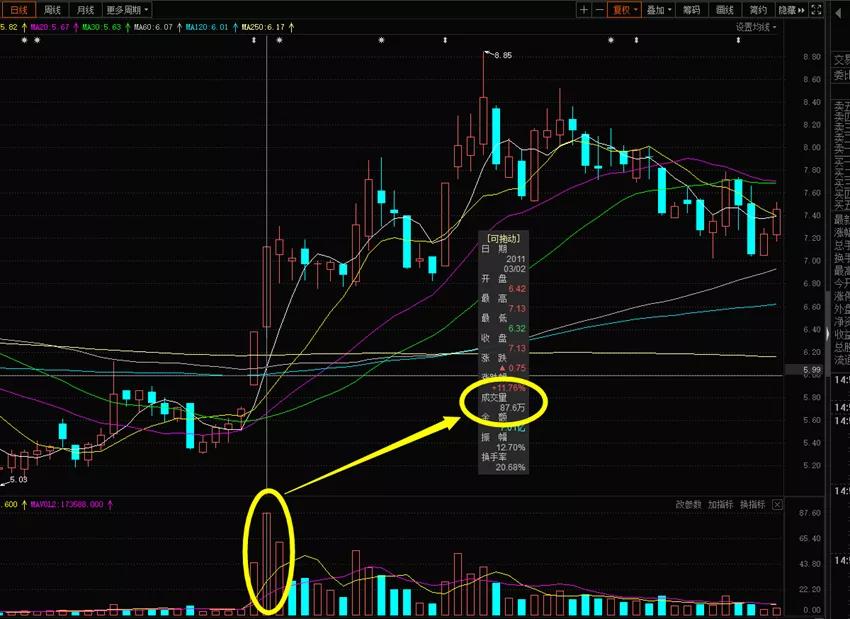The image size is (850, 619).
Task: Click 改参数 to change indicator parameters
Action: pyautogui.click(x=688, y=505)
